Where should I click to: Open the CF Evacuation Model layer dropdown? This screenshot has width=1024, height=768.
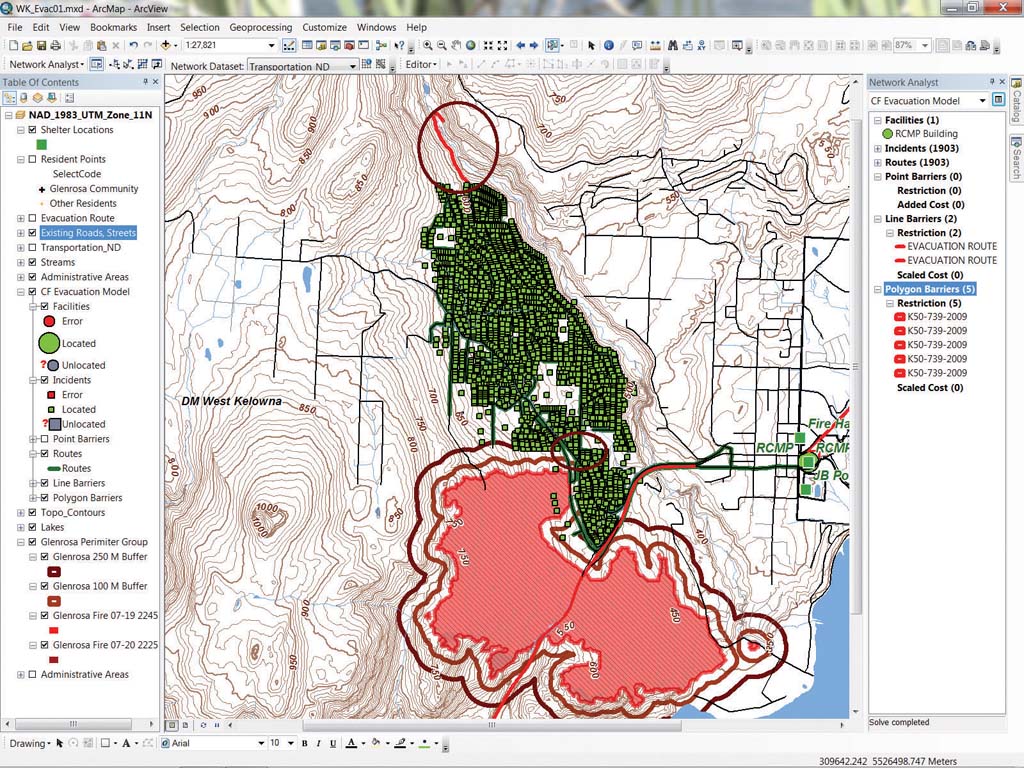[982, 101]
